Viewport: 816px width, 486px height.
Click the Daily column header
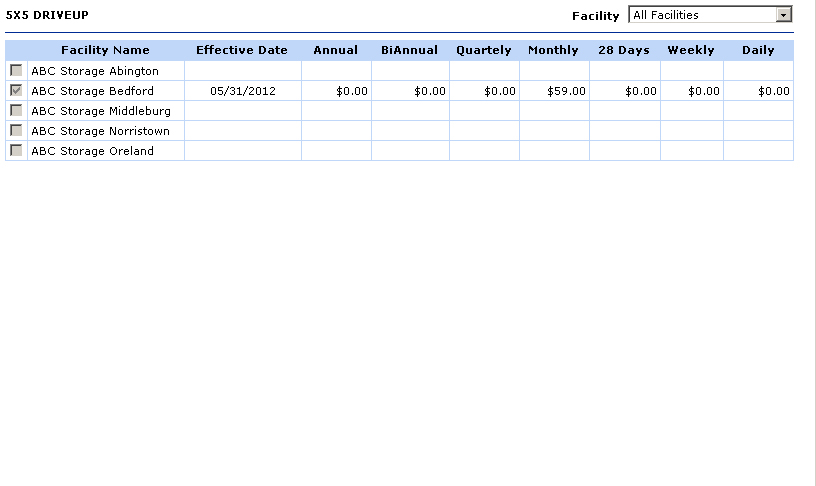(x=758, y=50)
